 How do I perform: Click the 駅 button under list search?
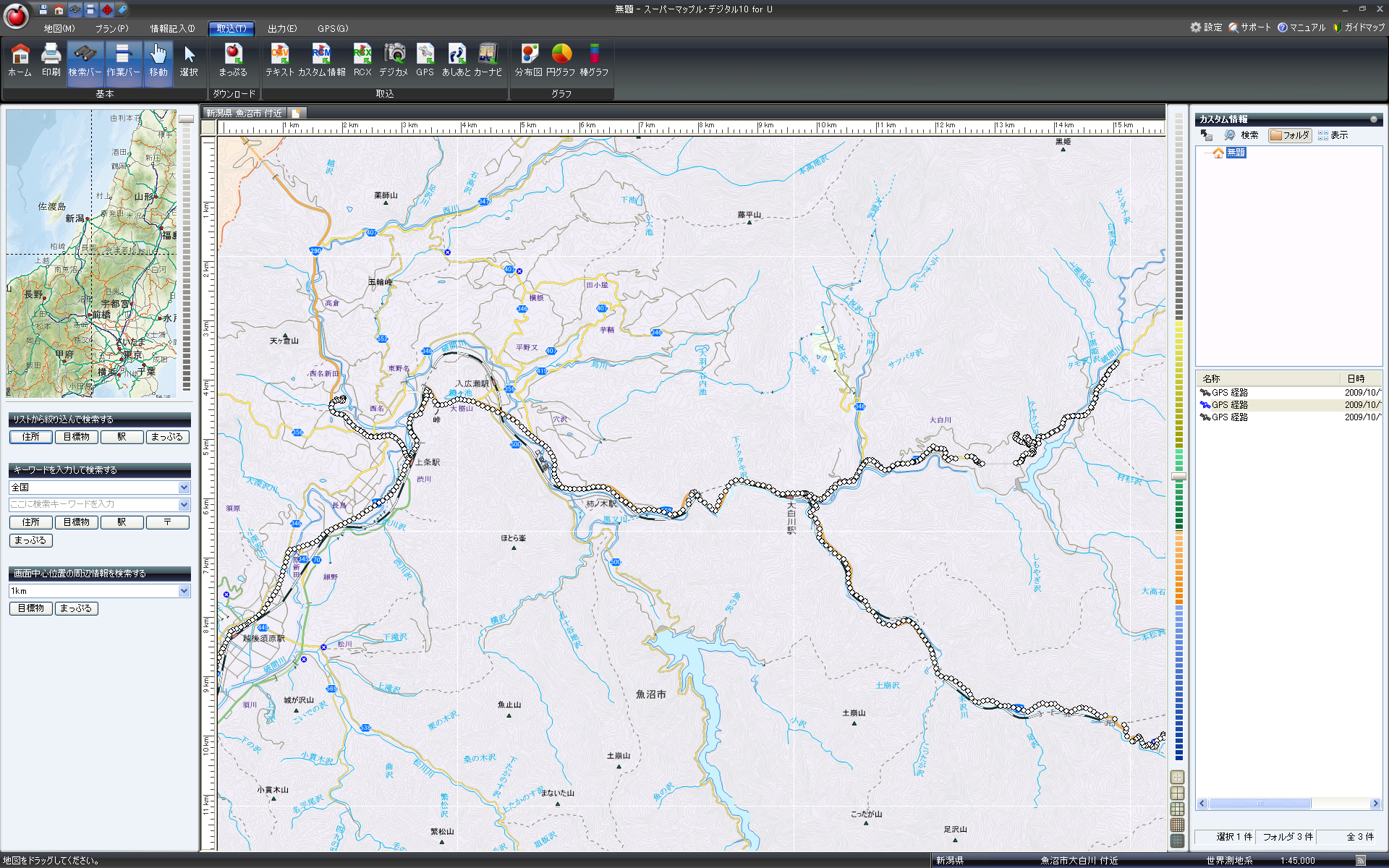(x=122, y=437)
